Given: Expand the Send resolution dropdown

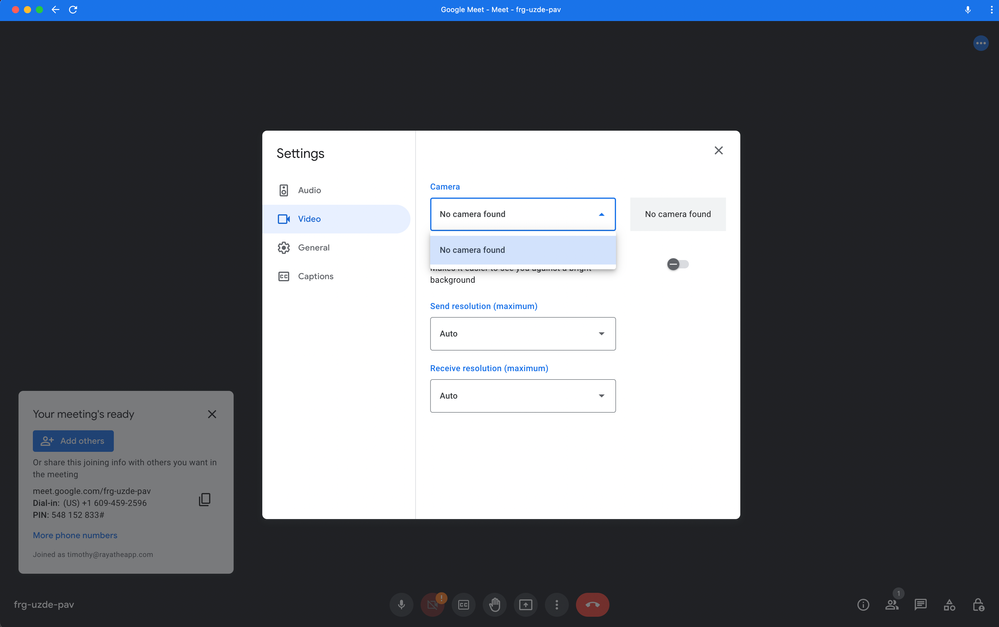Looking at the screenshot, I should [x=522, y=334].
